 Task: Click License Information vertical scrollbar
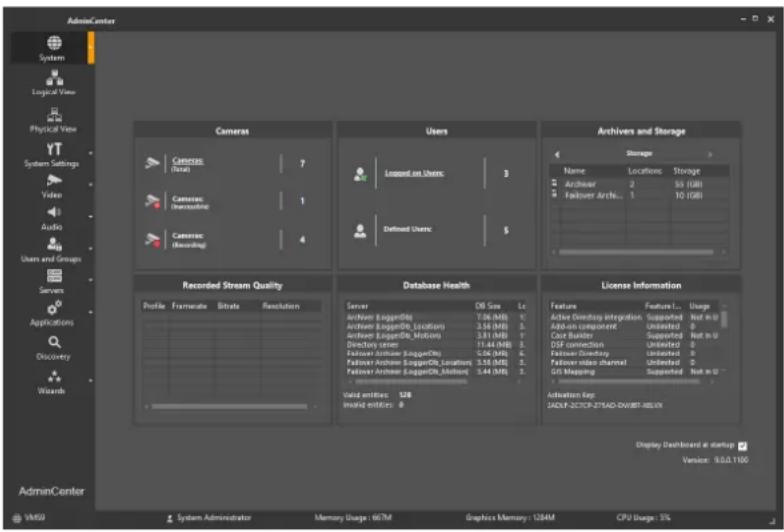click(x=724, y=318)
